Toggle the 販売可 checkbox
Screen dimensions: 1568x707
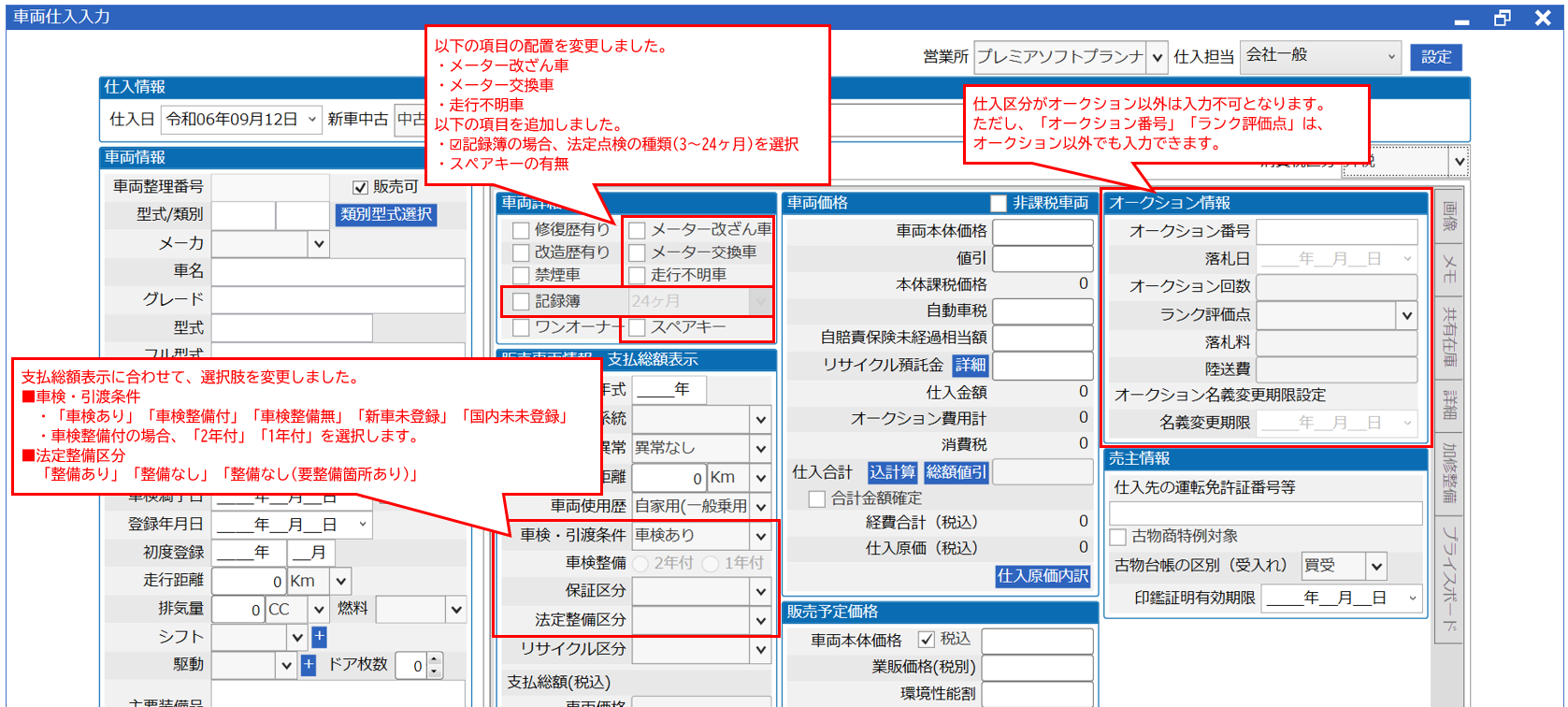[360, 187]
